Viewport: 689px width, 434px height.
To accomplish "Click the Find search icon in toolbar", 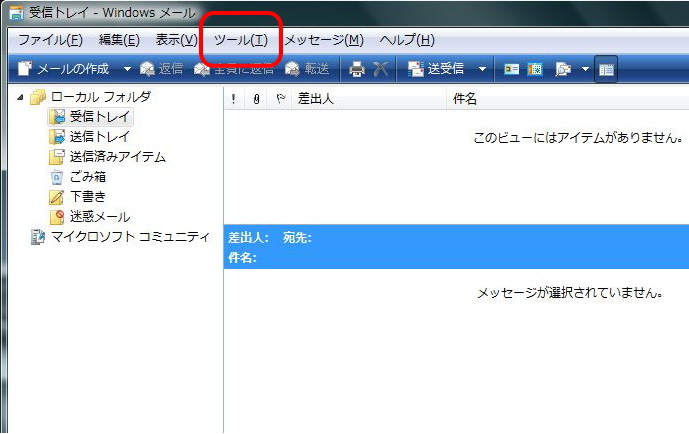I will click(562, 69).
